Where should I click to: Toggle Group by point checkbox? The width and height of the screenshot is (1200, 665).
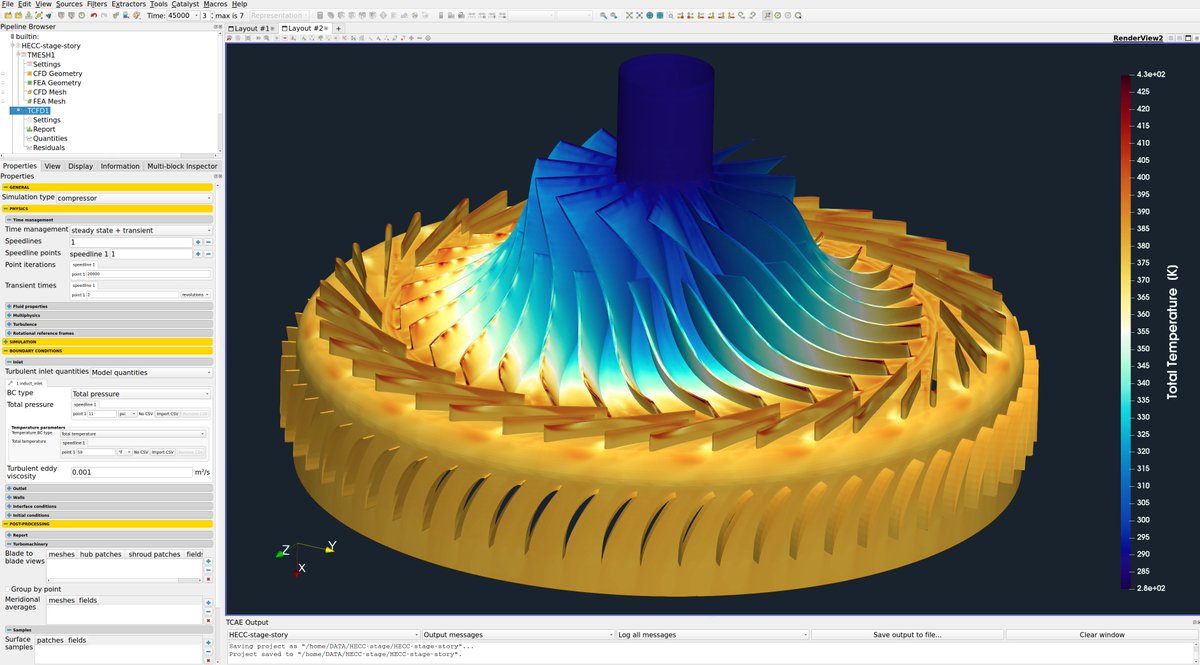point(7,589)
